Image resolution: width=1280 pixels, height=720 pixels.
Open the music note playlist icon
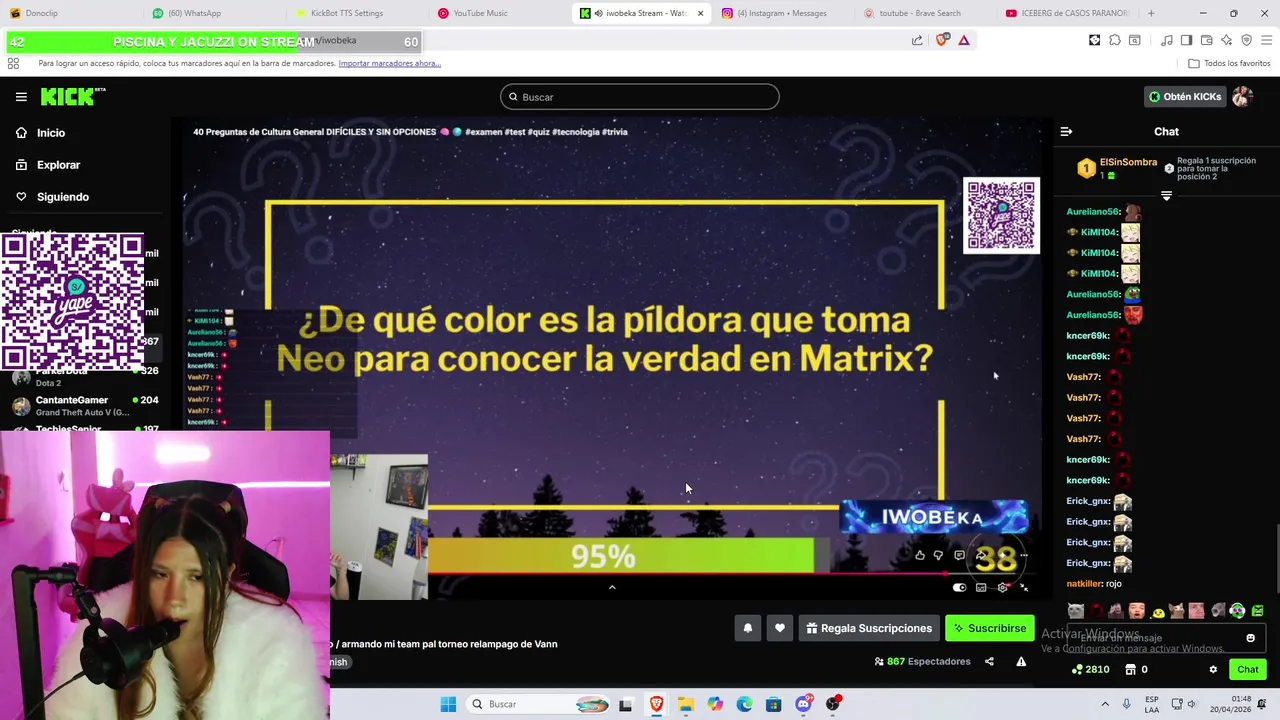[1166, 40]
